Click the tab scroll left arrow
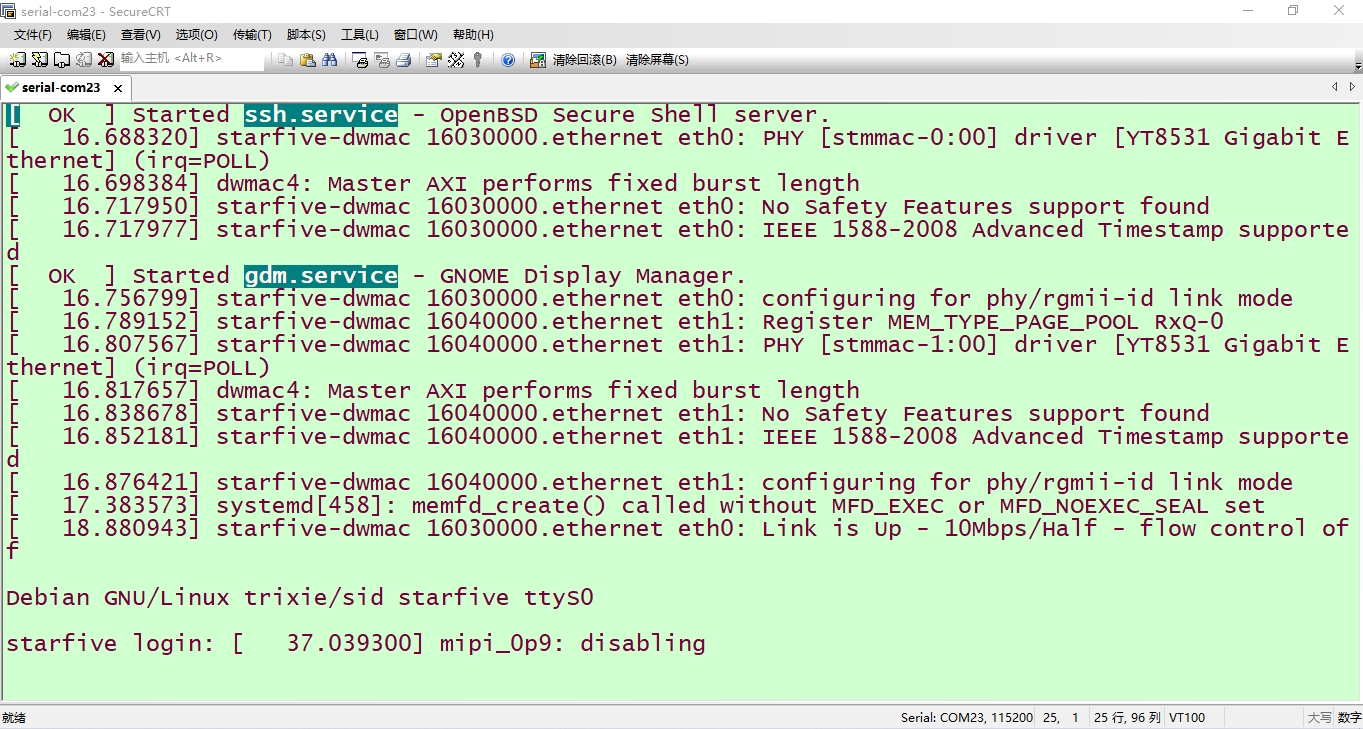The height and width of the screenshot is (729, 1363). (x=1334, y=87)
